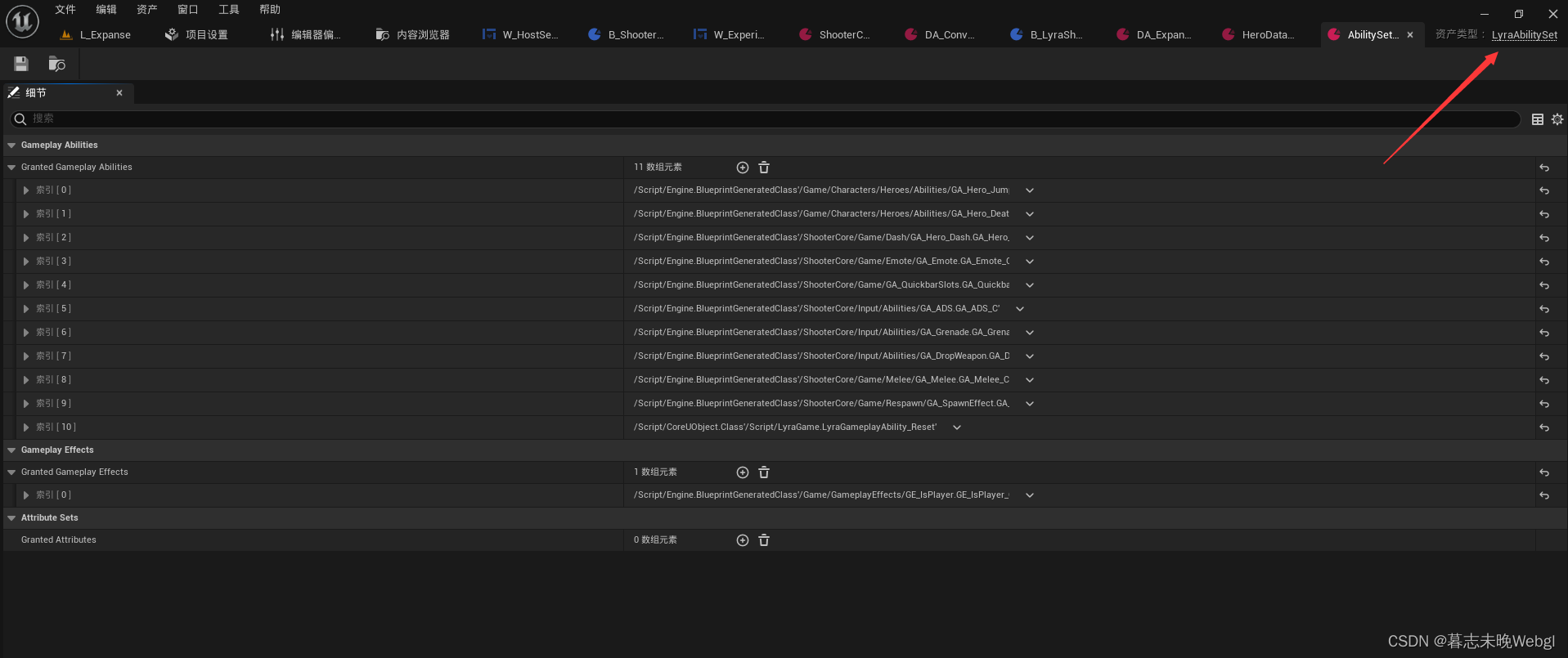This screenshot has height=658, width=1568.
Task: Open the 帮助 menu
Action: (x=270, y=10)
